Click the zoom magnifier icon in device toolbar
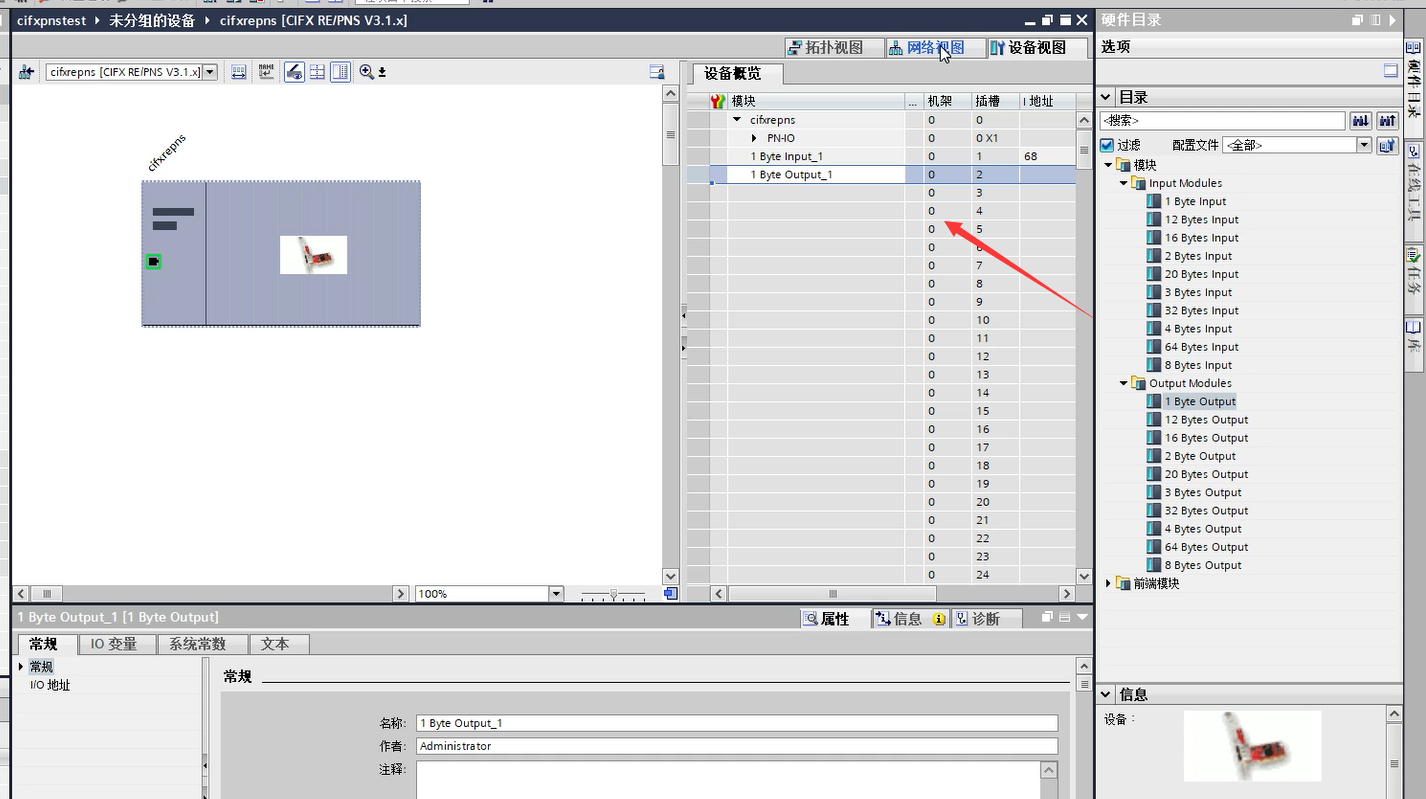Screen dimensions: 1426x799 367,72
